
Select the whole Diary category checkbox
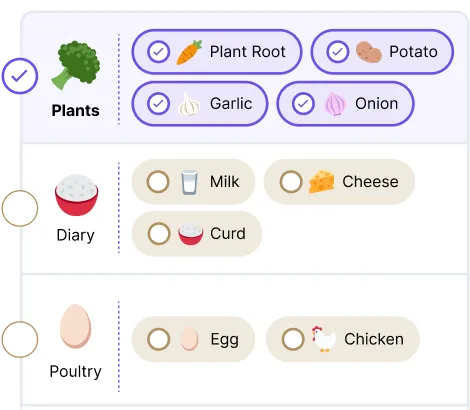click(x=20, y=208)
